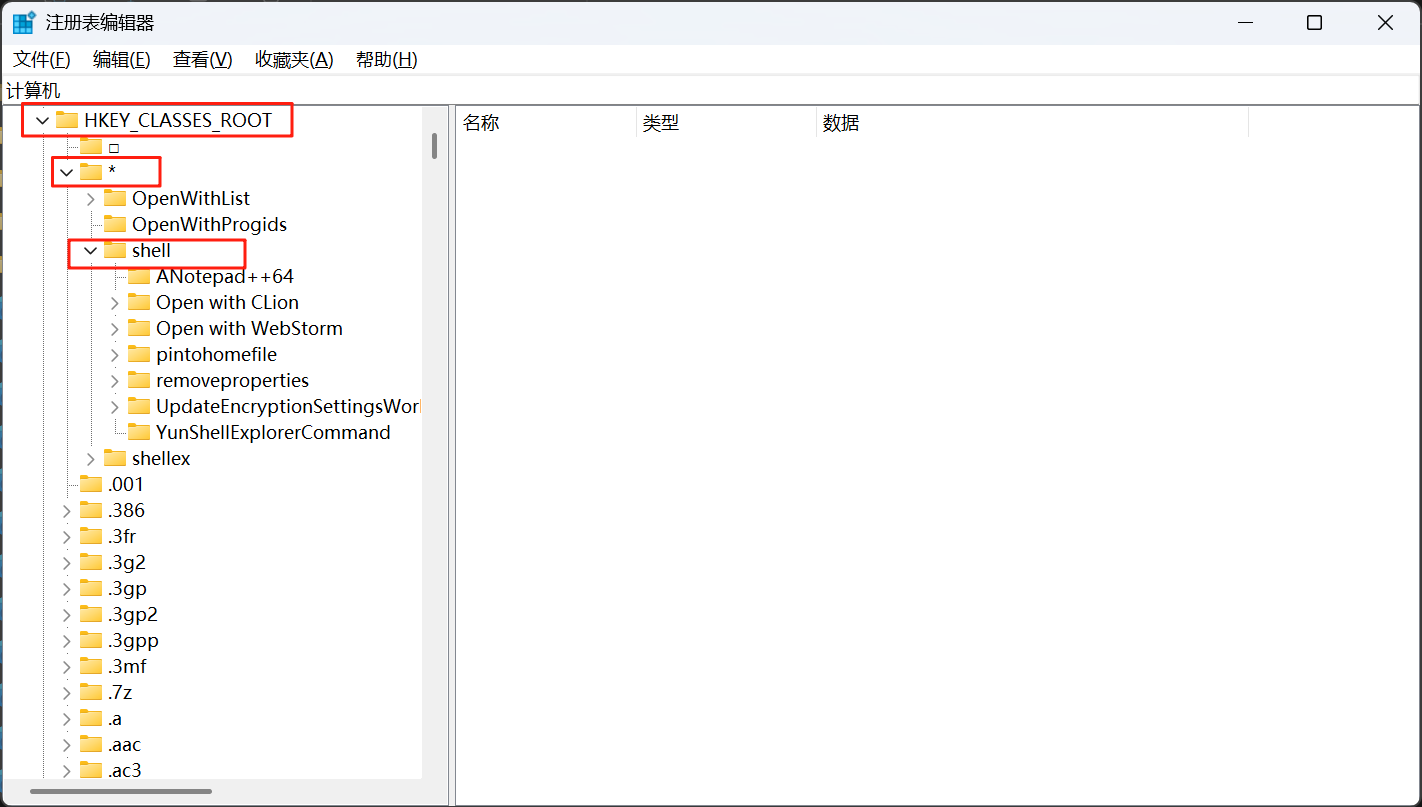1422x807 pixels.
Task: Click the Open with WebStorm folder icon
Action: [x=139, y=328]
